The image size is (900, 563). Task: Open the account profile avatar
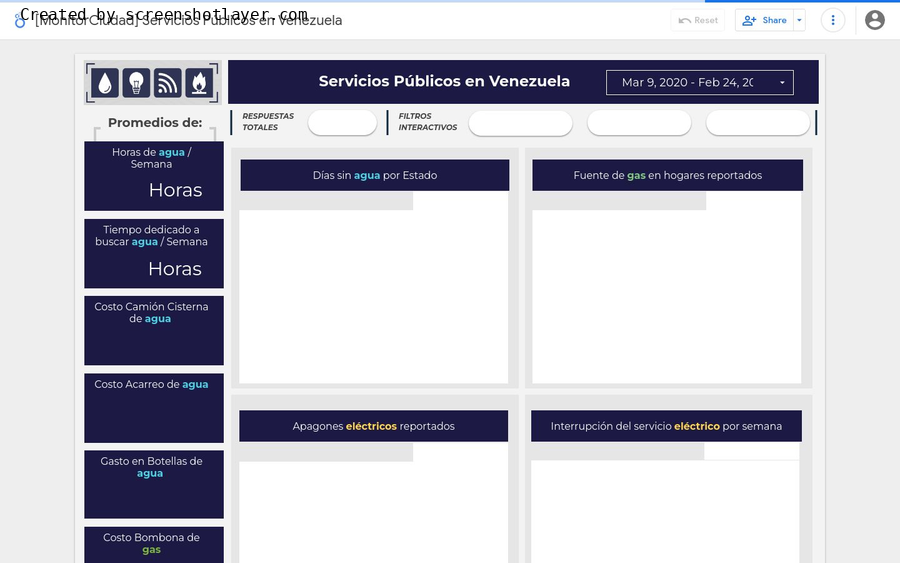pos(875,20)
